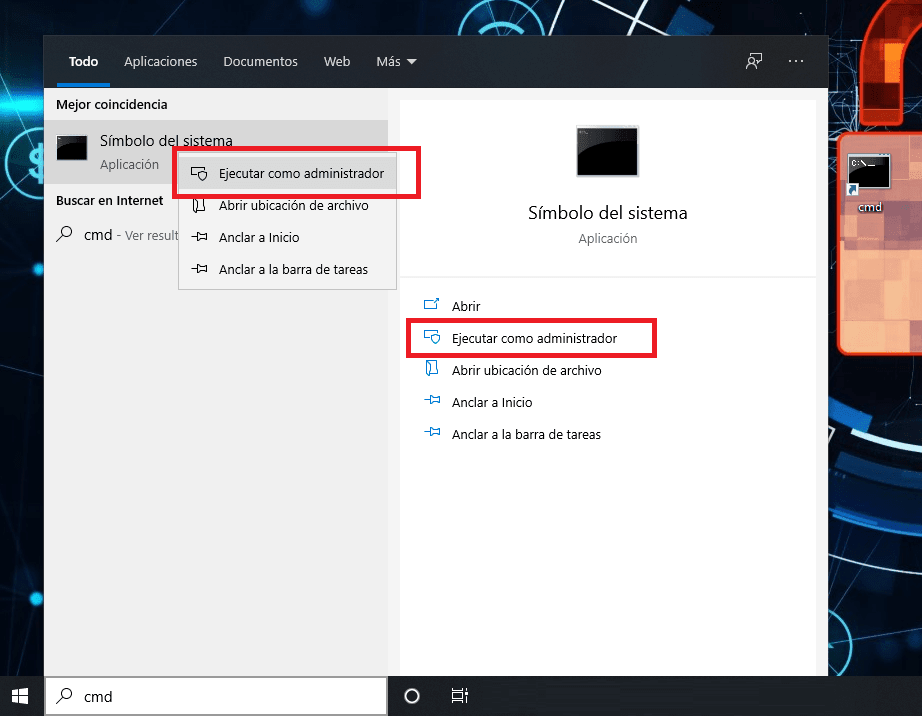
Task: Expand the Más dropdown filter
Action: pyautogui.click(x=396, y=61)
